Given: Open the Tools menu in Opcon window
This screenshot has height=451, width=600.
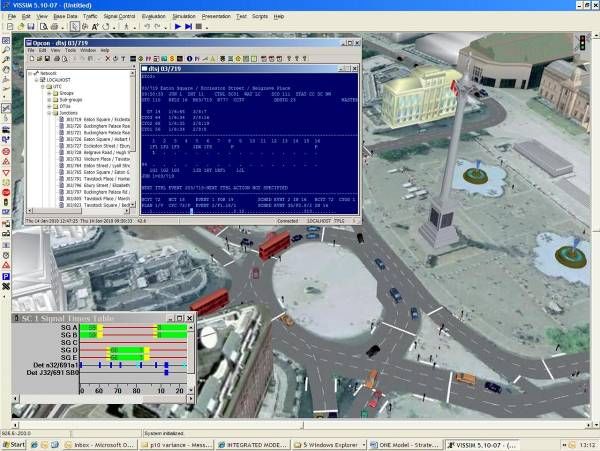Looking at the screenshot, I should click(x=70, y=50).
